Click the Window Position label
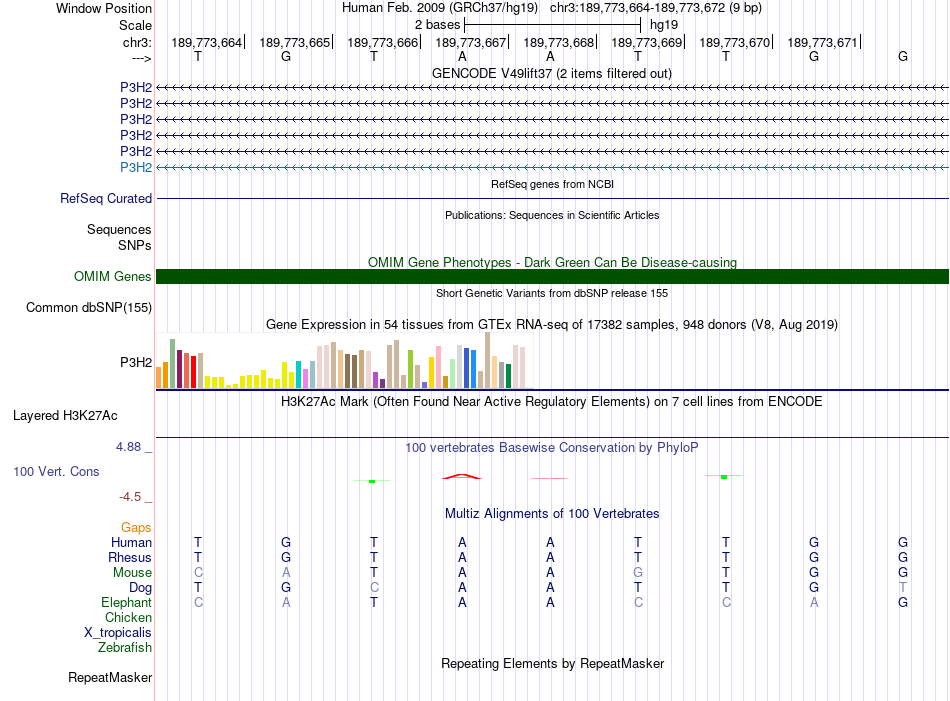Viewport: 950px width, 701px height. coord(104,8)
